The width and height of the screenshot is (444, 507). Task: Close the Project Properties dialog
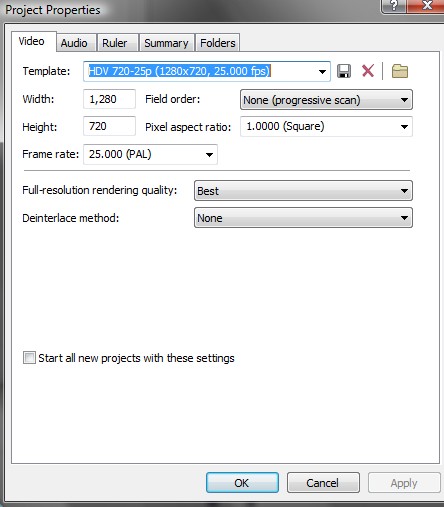tap(426, 6)
